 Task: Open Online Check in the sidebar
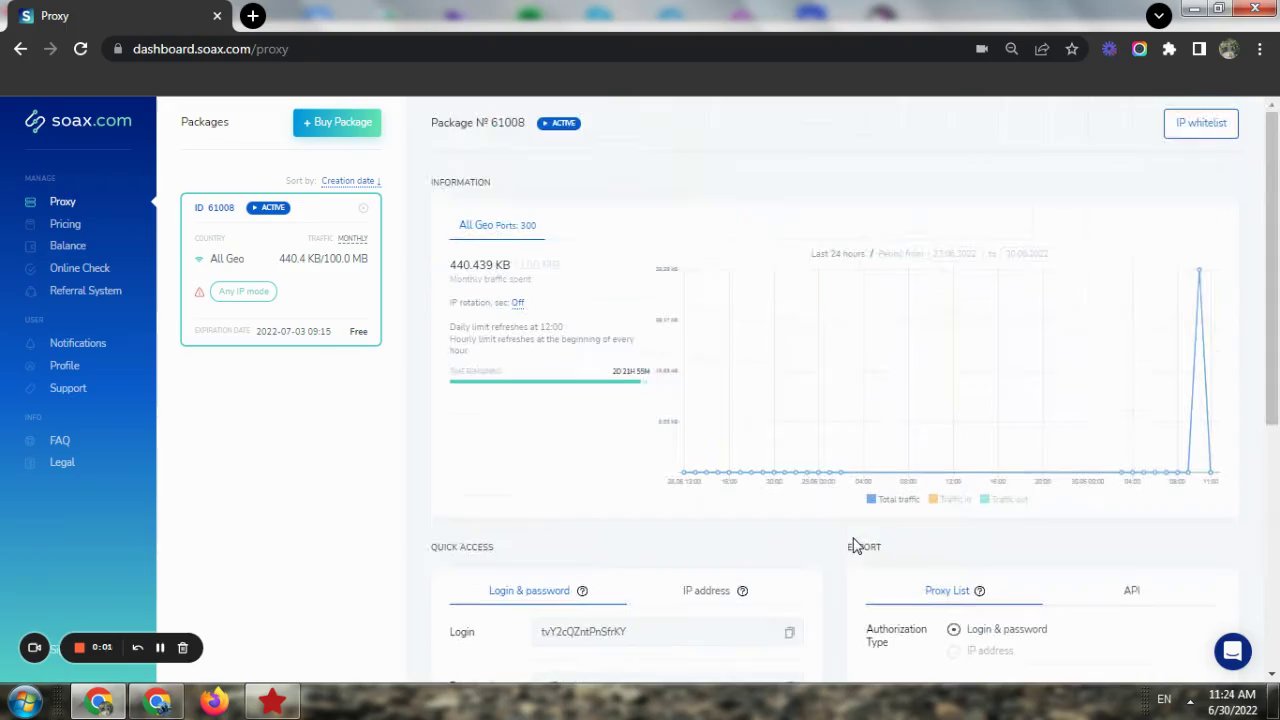[80, 268]
